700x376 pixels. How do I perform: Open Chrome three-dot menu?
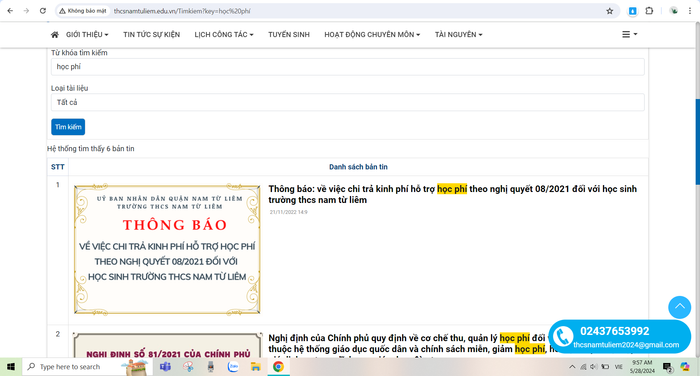click(690, 11)
